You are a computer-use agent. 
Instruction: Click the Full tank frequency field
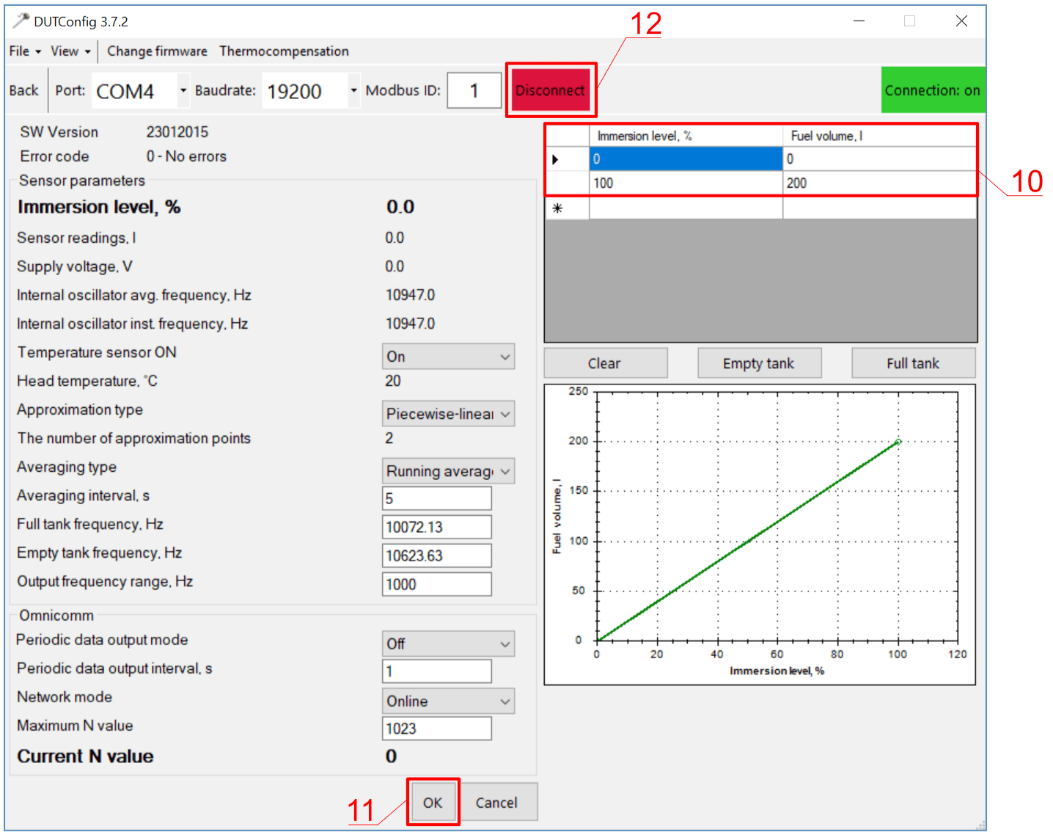pyautogui.click(x=436, y=527)
